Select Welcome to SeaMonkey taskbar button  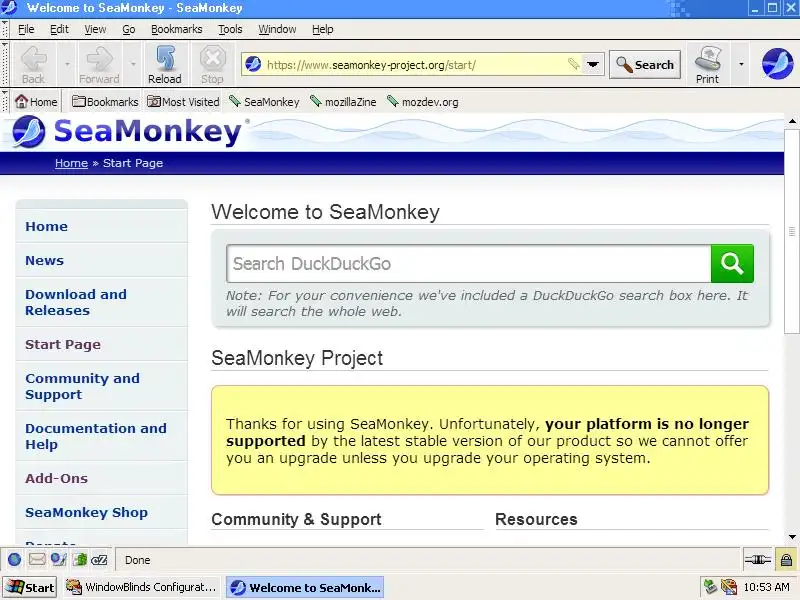pyautogui.click(x=305, y=587)
